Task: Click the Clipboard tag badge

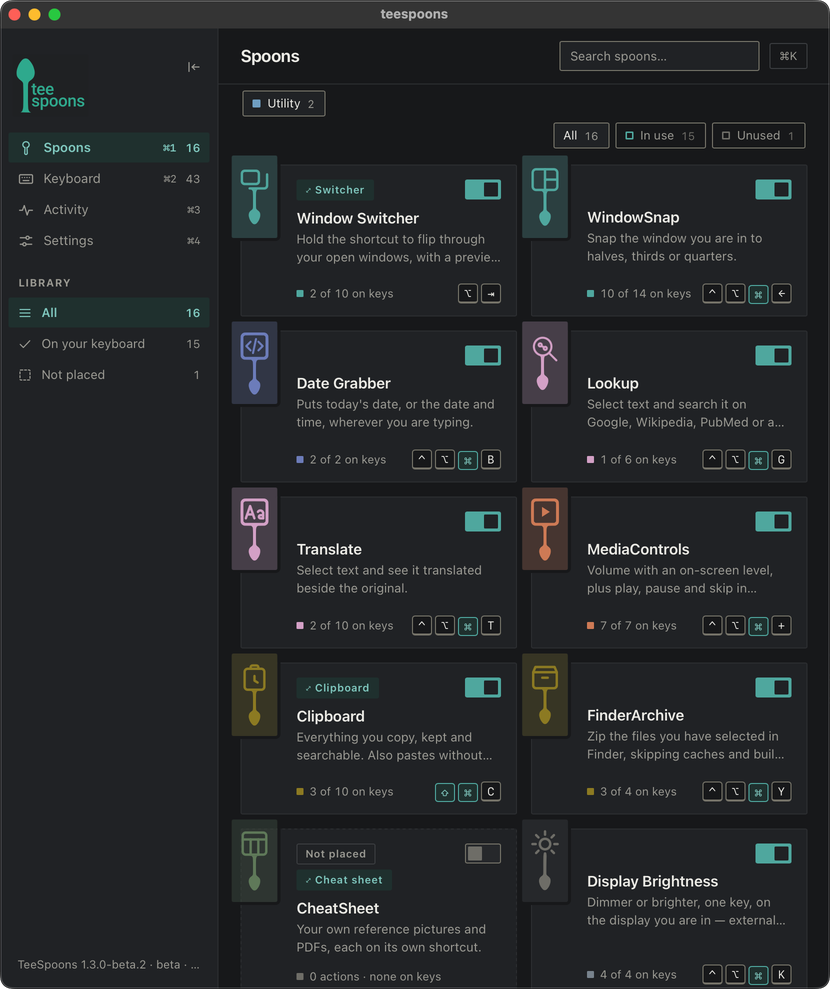Action: click(337, 688)
